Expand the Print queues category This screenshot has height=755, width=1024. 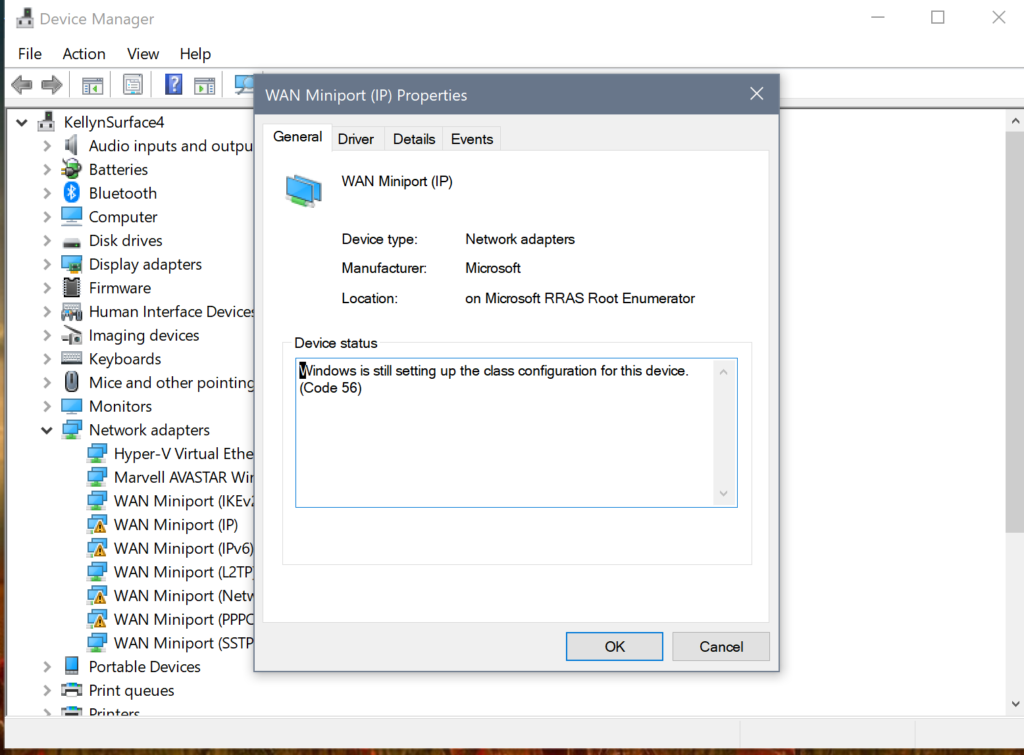[x=46, y=690]
